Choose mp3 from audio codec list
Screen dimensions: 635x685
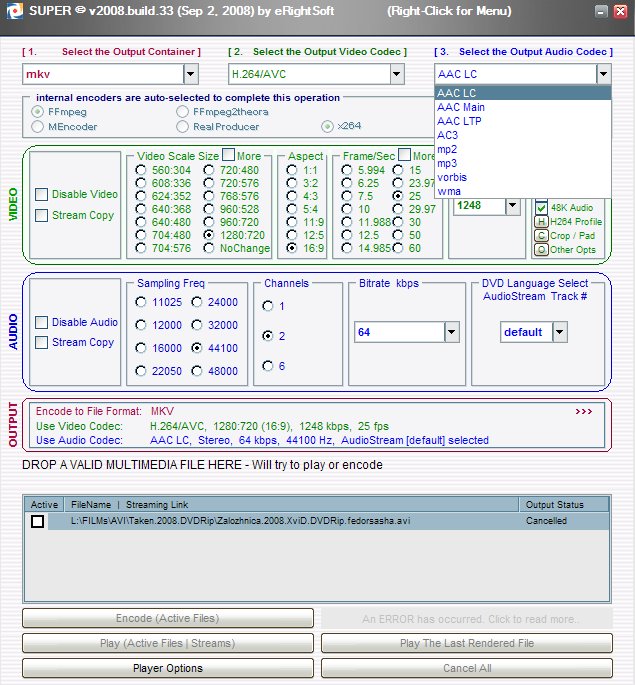coord(523,163)
